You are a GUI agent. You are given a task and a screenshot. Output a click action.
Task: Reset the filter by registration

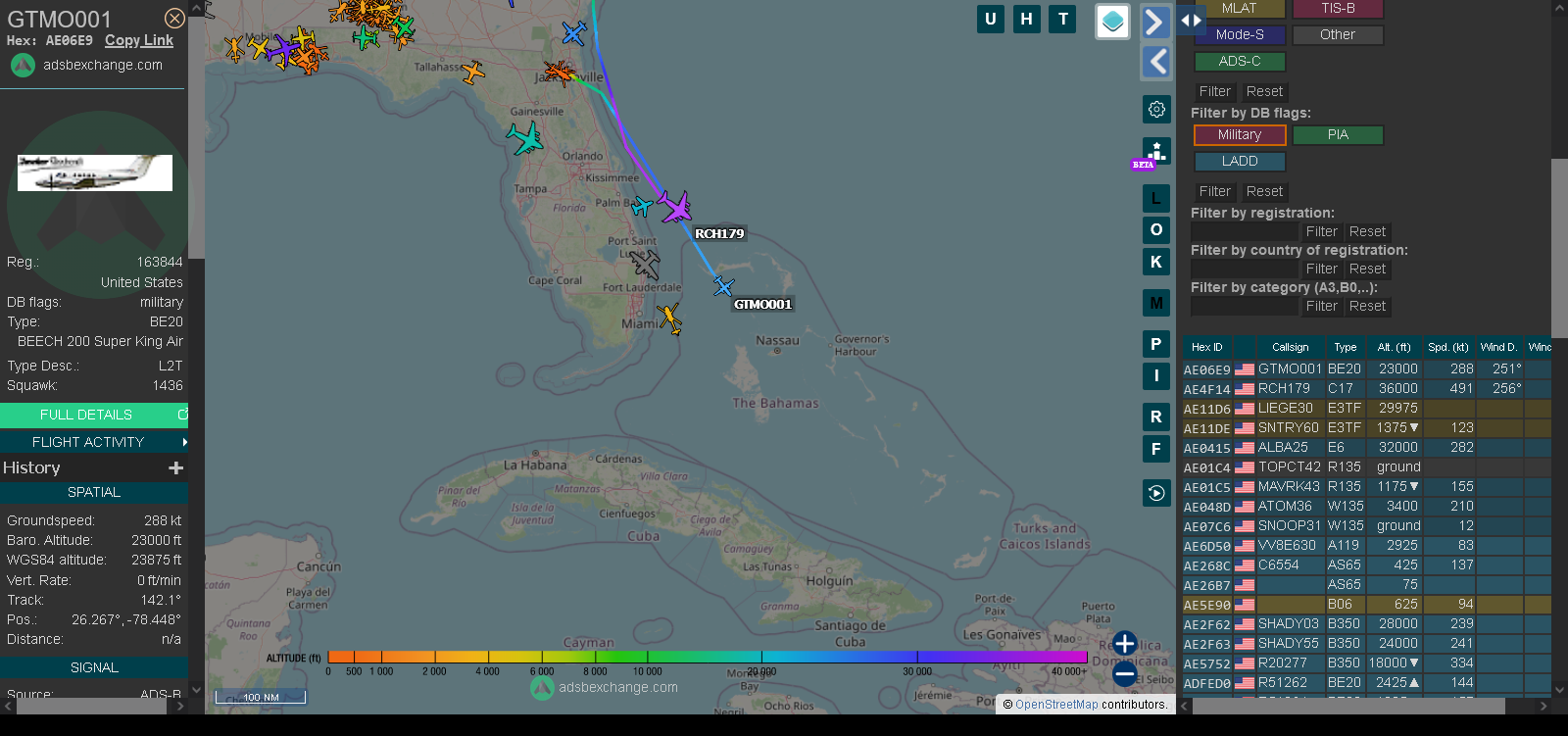1367,231
